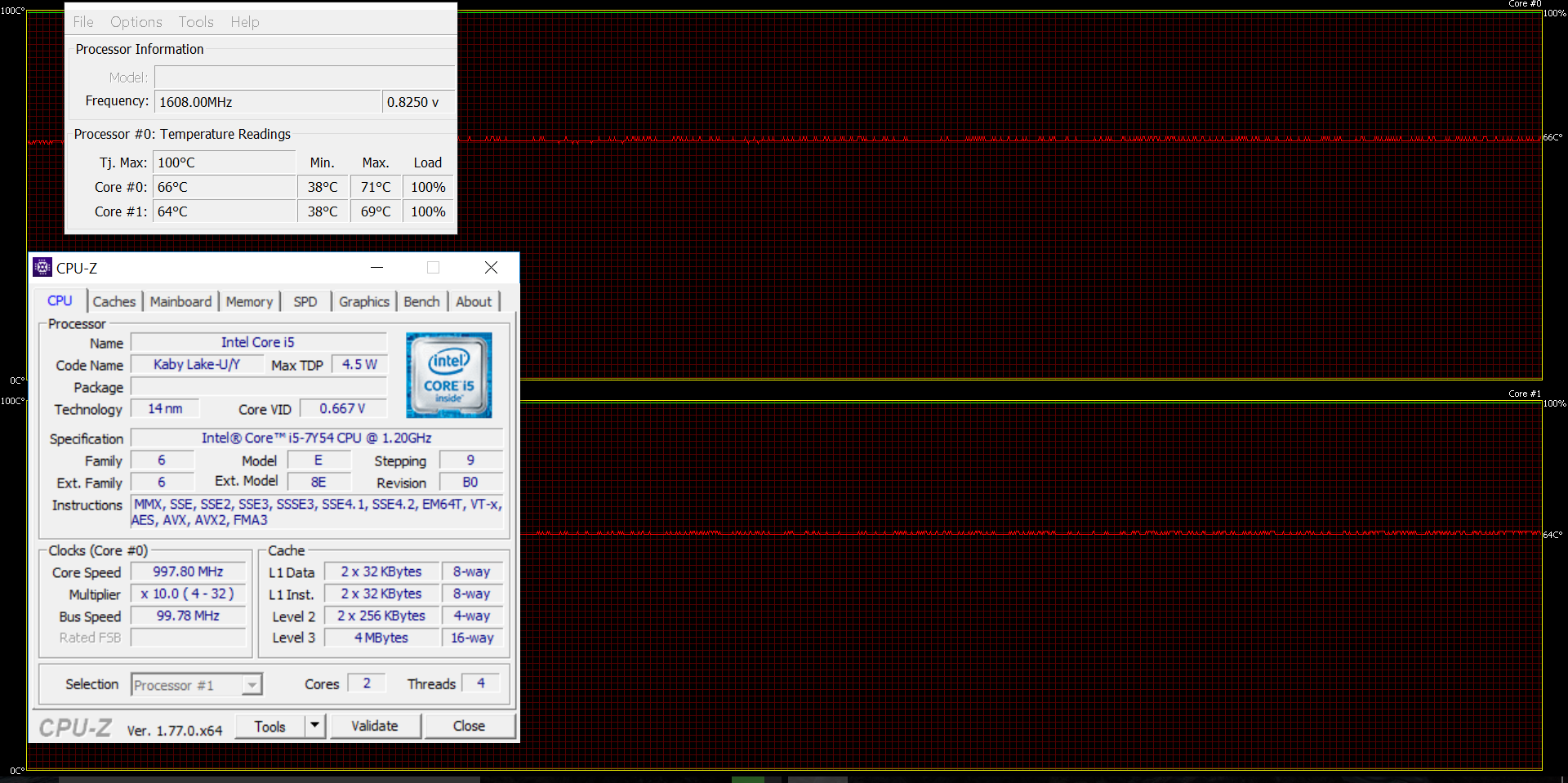Click the Technology value 14 nm
Image resolution: width=1568 pixels, height=783 pixels.
coord(165,408)
